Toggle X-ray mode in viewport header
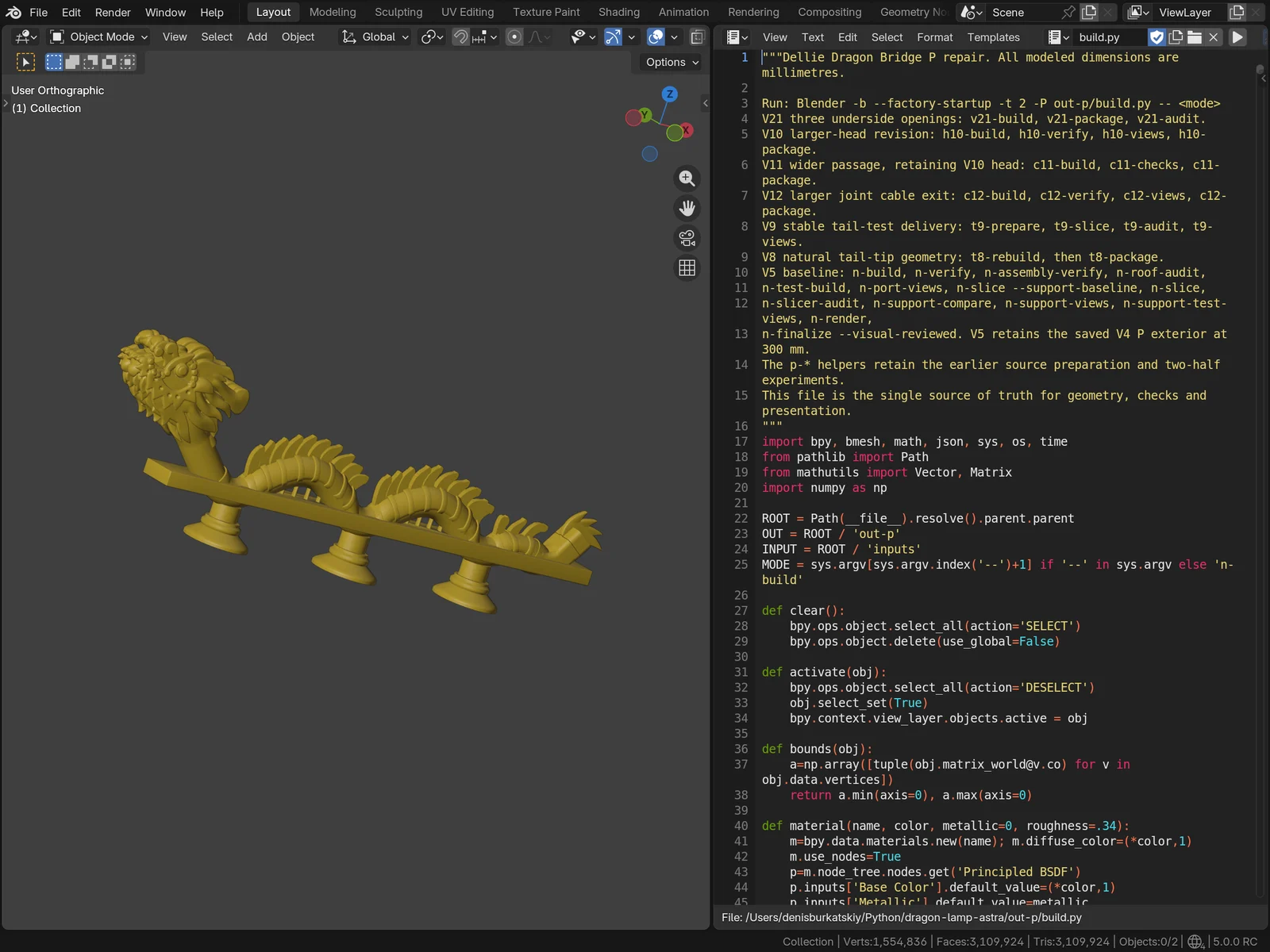Viewport: 1270px width, 952px height. [x=697, y=36]
